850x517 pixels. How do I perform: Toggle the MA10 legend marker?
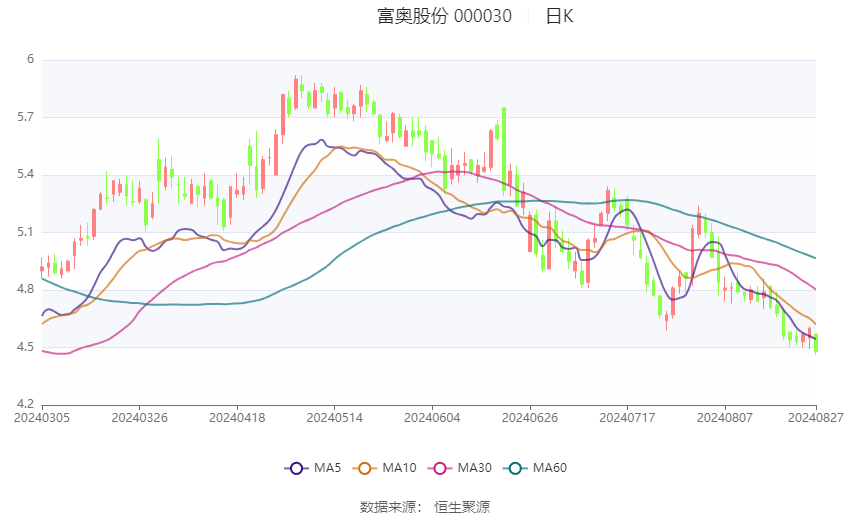point(365,468)
